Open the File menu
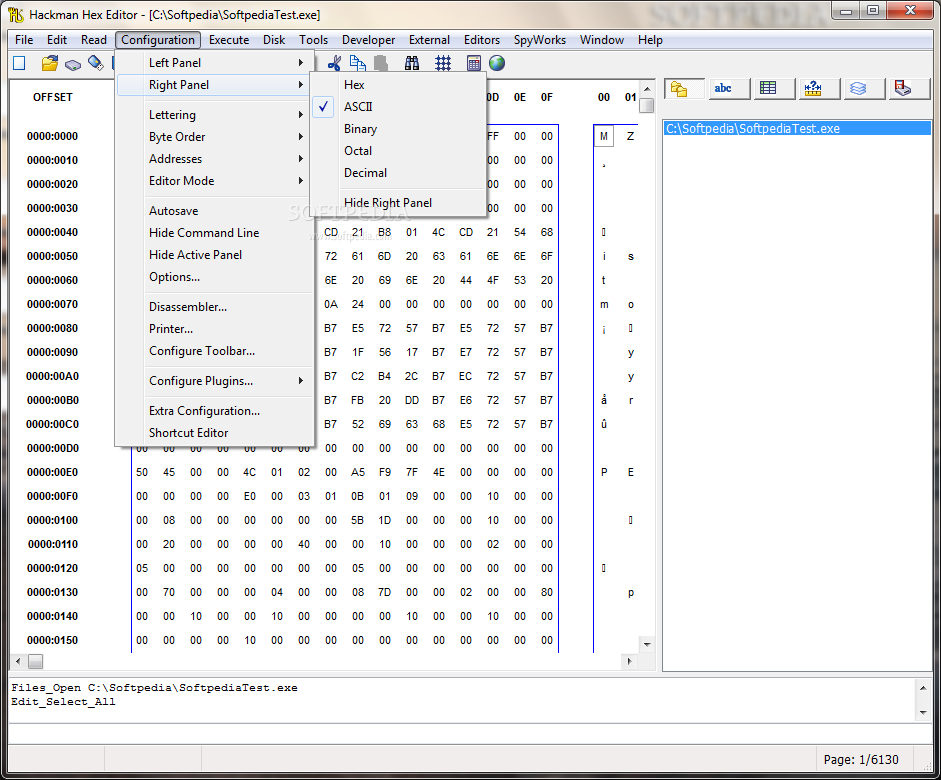941x780 pixels. pyautogui.click(x=24, y=40)
